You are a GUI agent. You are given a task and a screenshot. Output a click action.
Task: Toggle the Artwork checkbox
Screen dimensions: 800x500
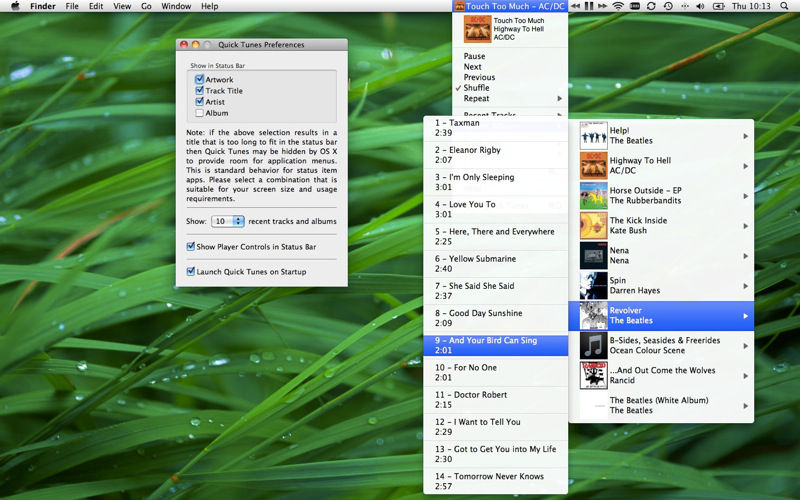click(199, 79)
